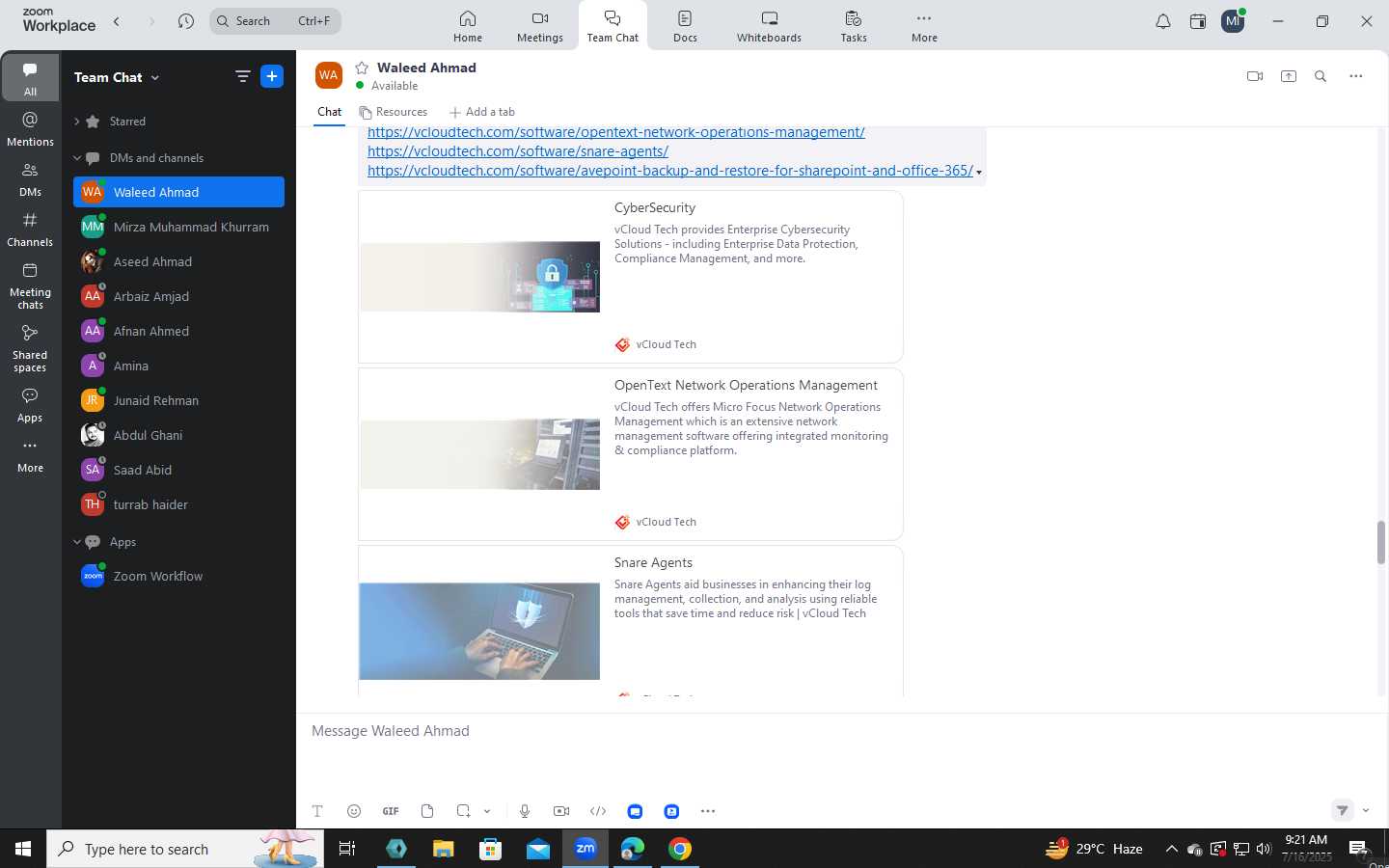Switch to the Meetings tab
Viewport: 1389px width, 868px height.
pos(540,26)
